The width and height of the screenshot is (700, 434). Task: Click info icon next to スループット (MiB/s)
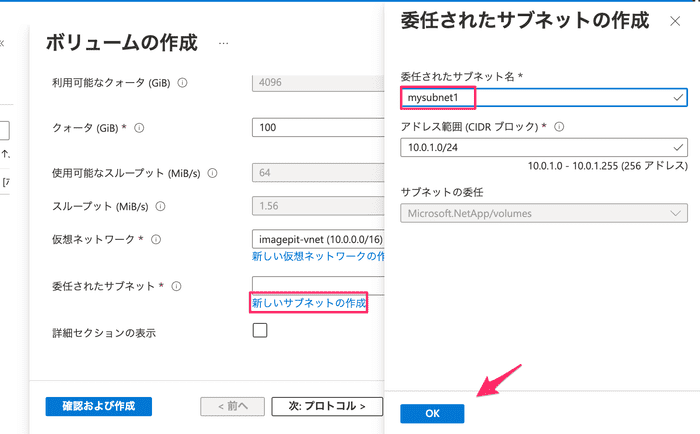coord(160,206)
